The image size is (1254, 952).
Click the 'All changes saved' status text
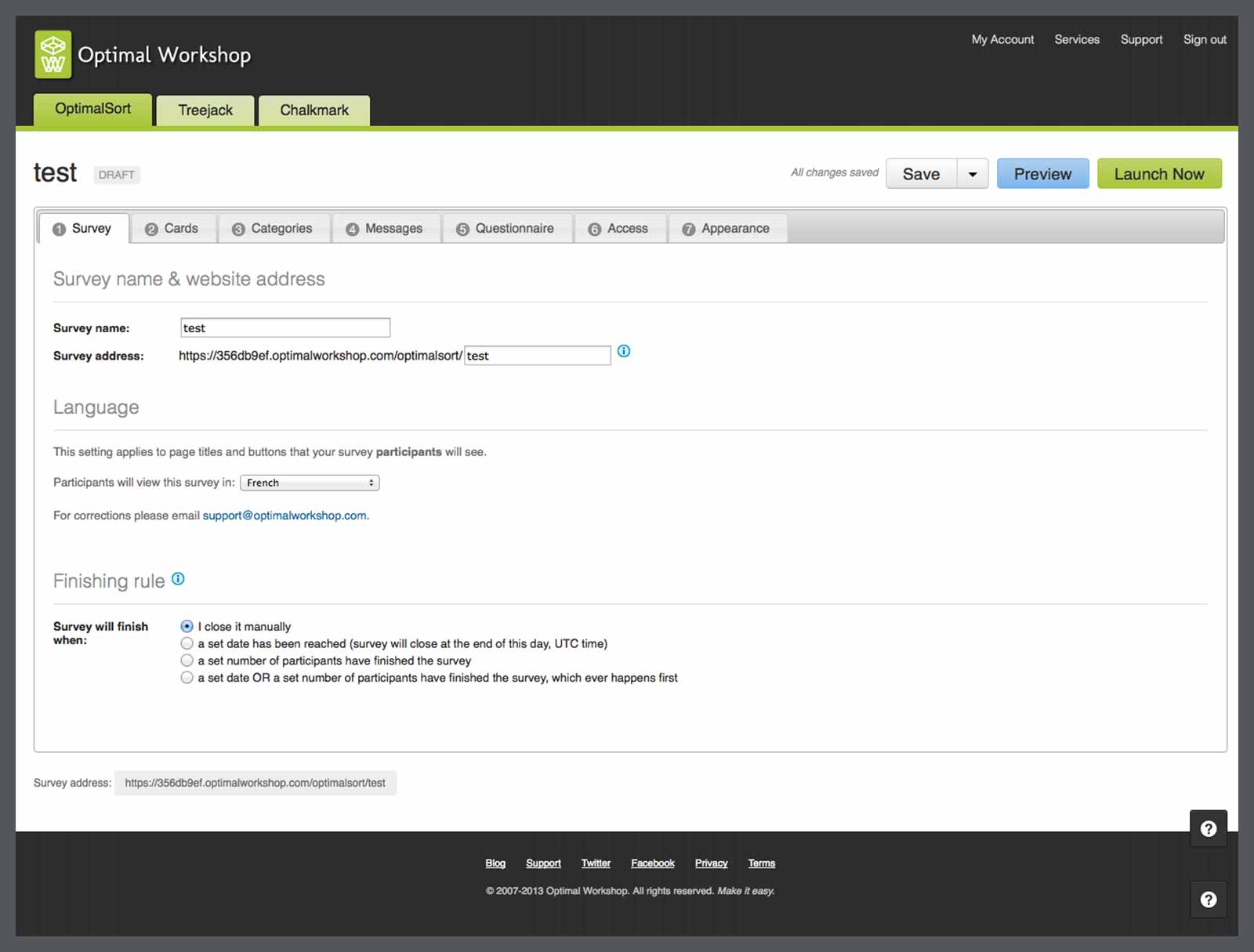coord(835,172)
